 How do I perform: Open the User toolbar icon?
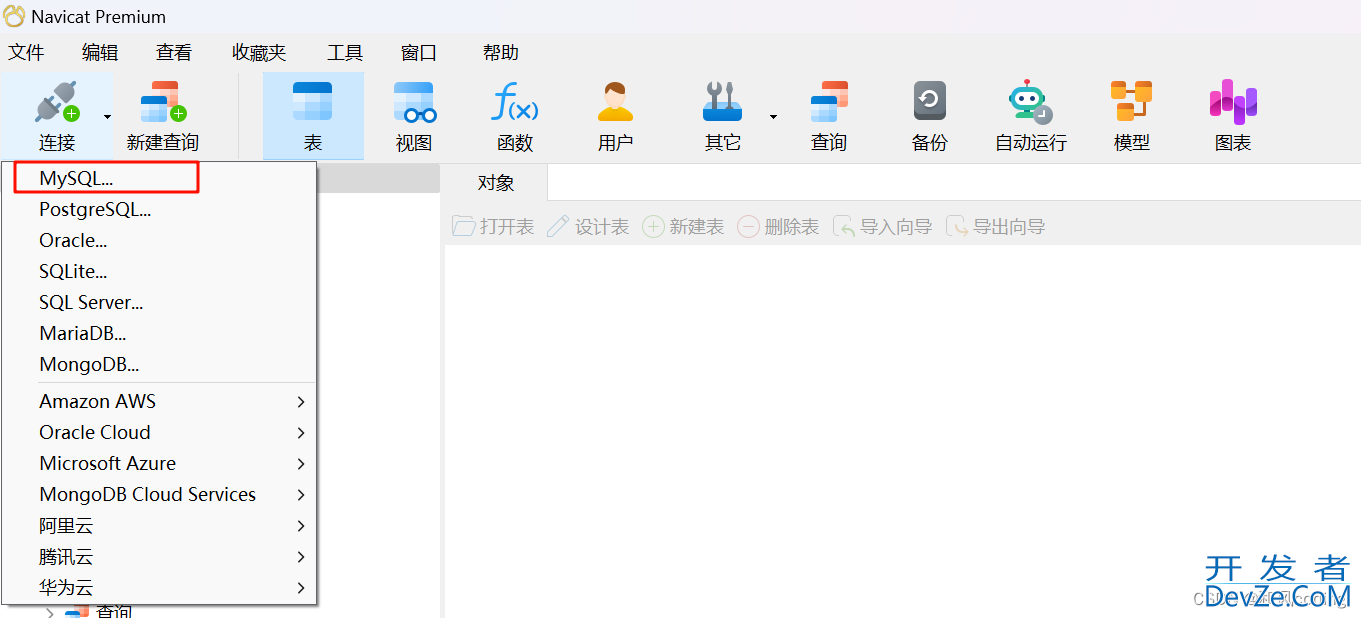[615, 103]
